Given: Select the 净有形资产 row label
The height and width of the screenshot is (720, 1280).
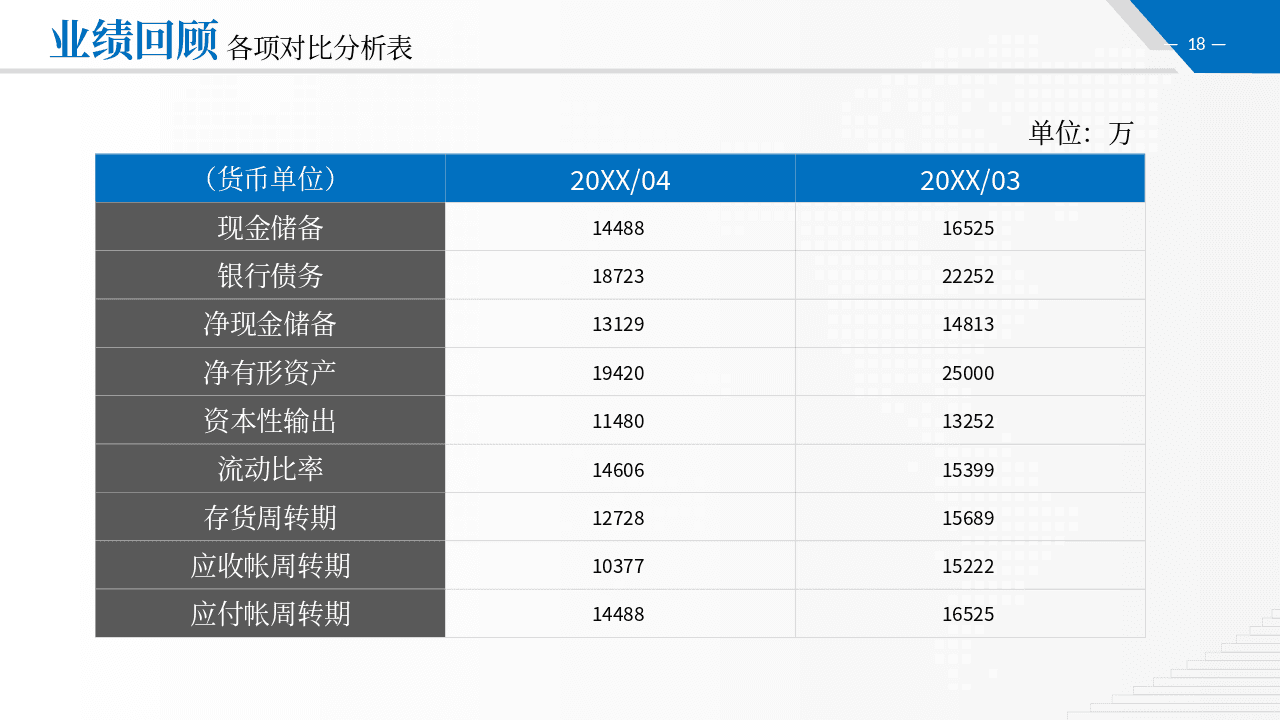Looking at the screenshot, I should point(270,372).
